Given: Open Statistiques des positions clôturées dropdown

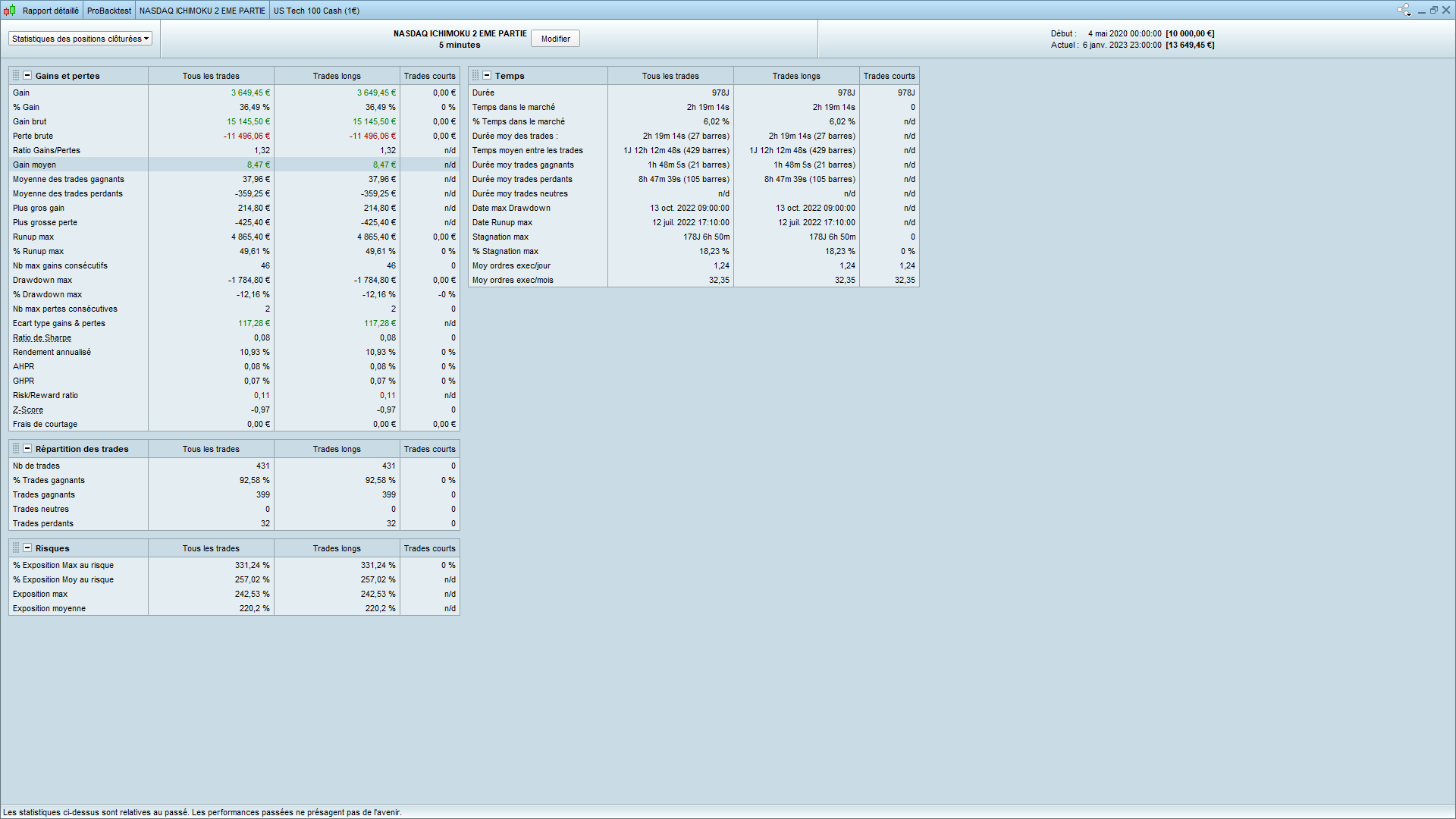Looking at the screenshot, I should point(80,39).
